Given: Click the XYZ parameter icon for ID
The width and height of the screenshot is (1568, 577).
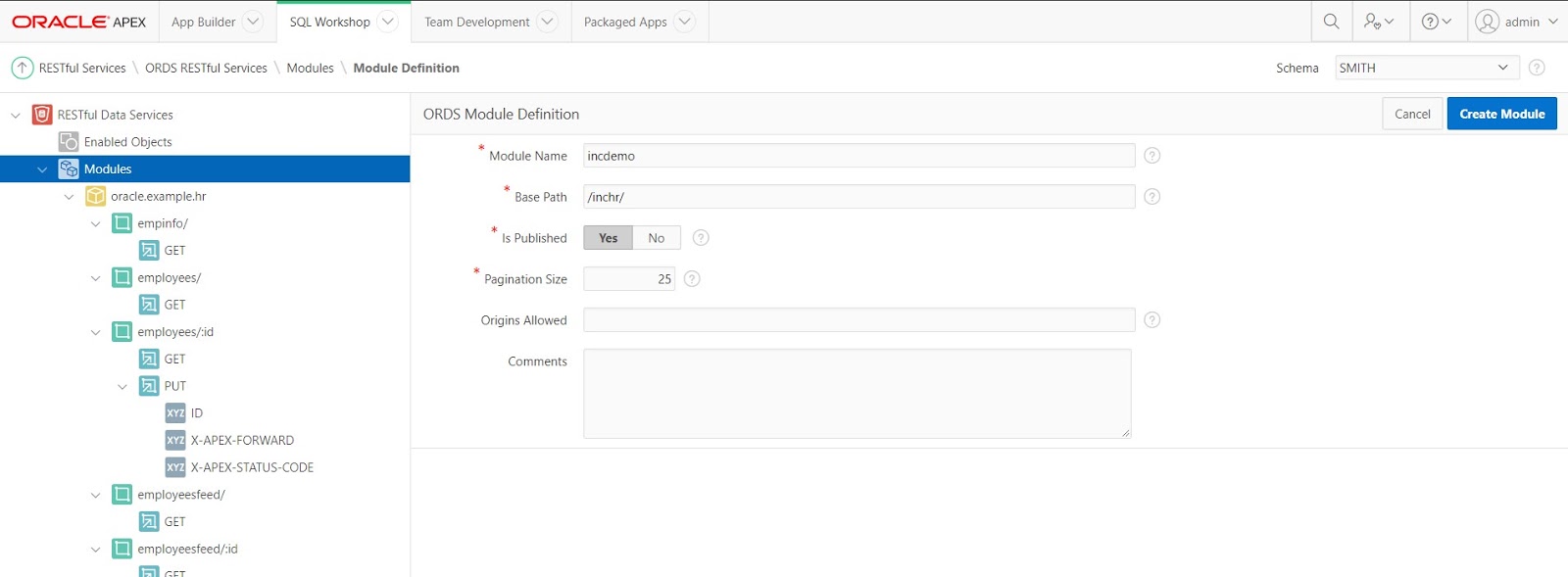Looking at the screenshot, I should point(175,413).
